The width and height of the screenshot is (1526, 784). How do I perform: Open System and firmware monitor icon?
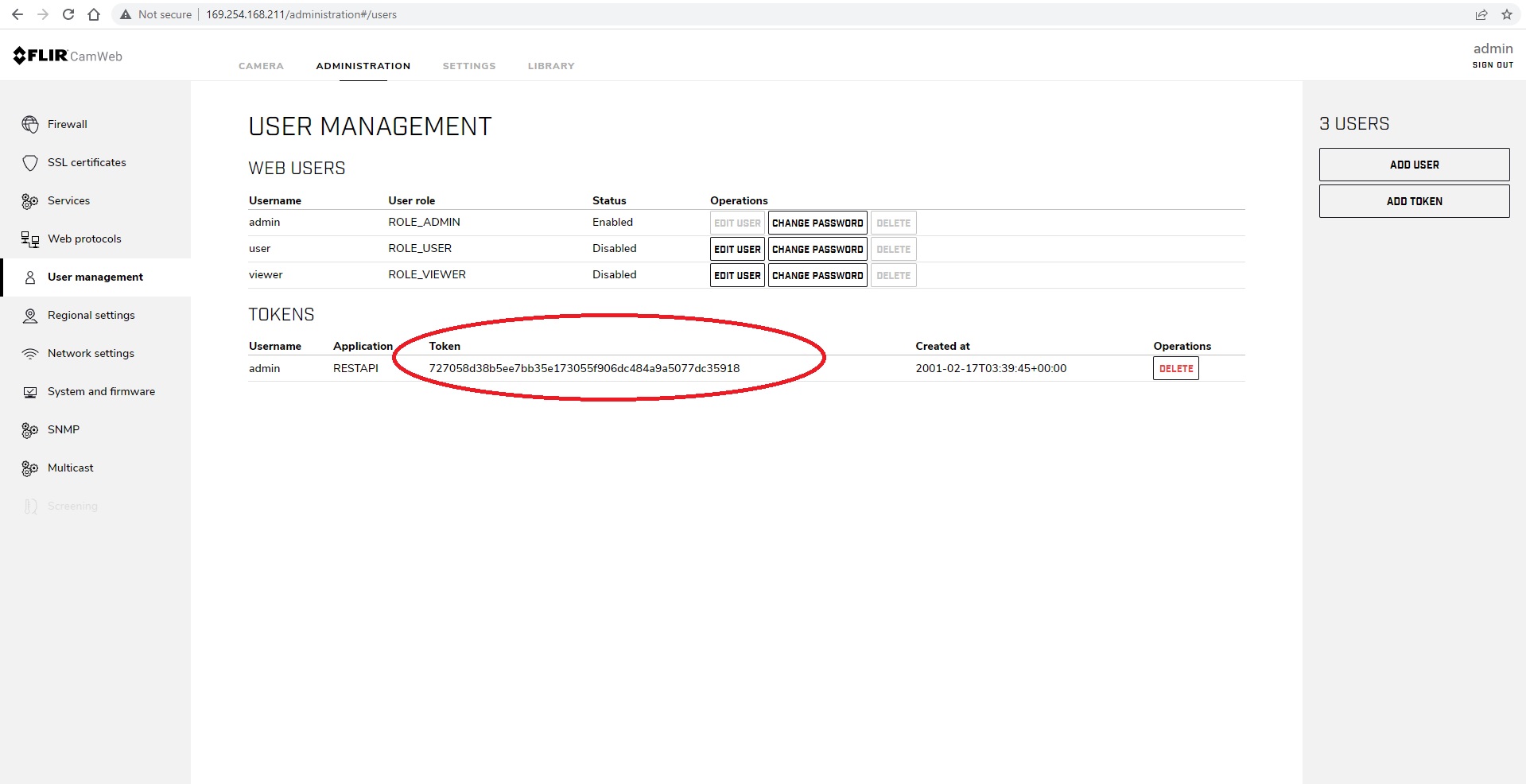29,391
